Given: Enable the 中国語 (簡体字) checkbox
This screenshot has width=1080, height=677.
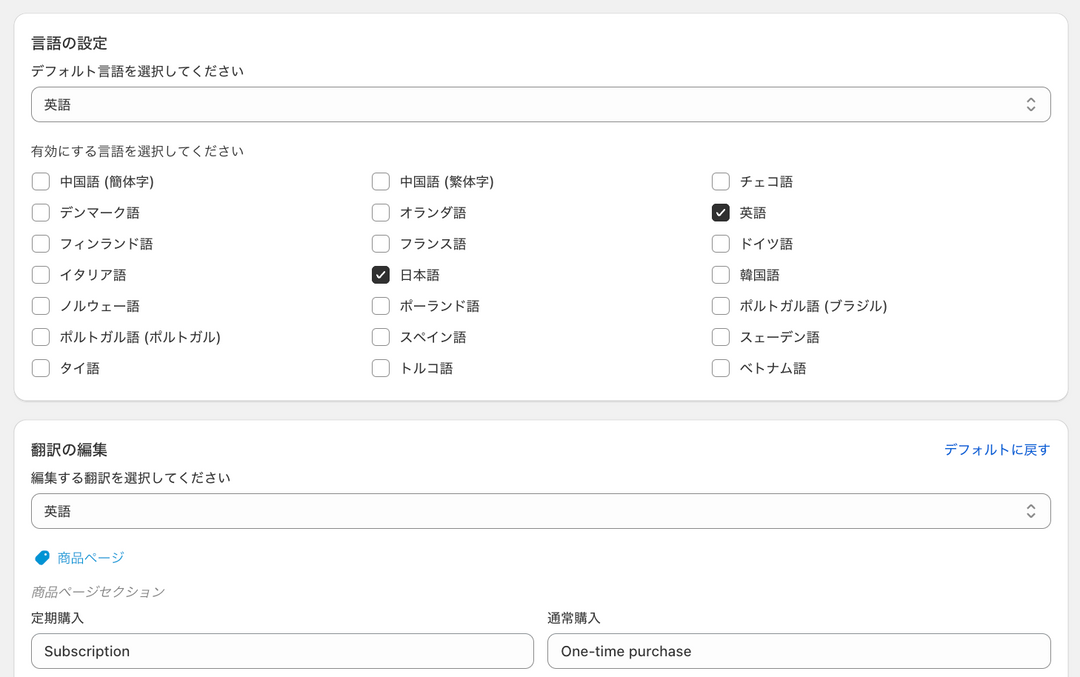Looking at the screenshot, I should 41,182.
